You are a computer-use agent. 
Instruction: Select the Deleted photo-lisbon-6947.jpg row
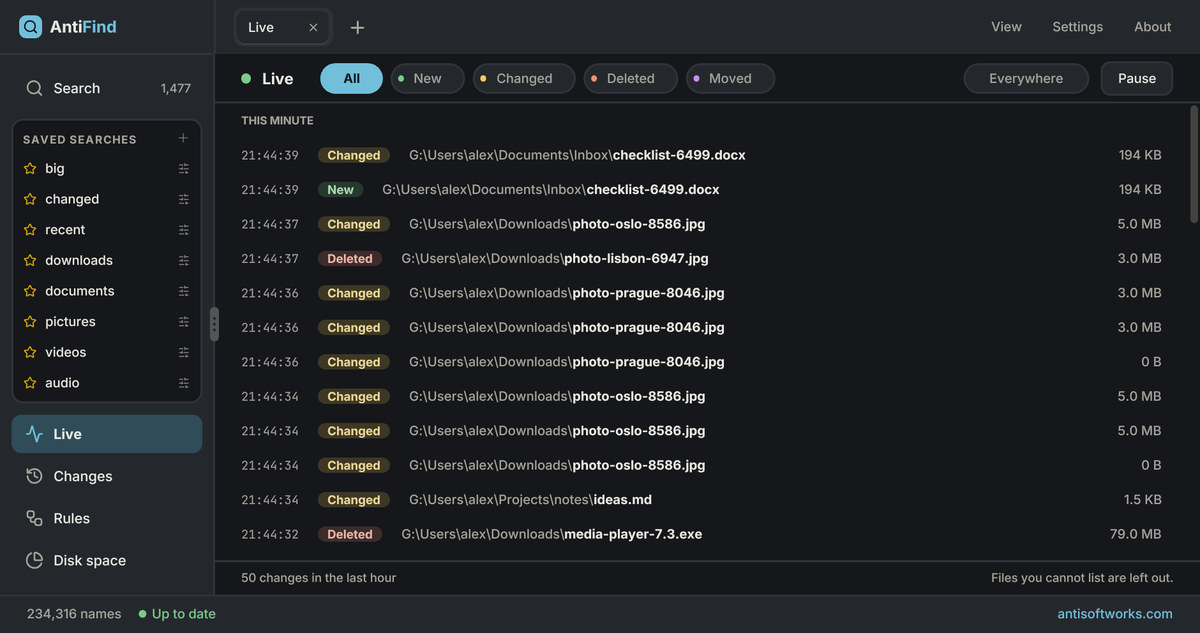click(701, 258)
